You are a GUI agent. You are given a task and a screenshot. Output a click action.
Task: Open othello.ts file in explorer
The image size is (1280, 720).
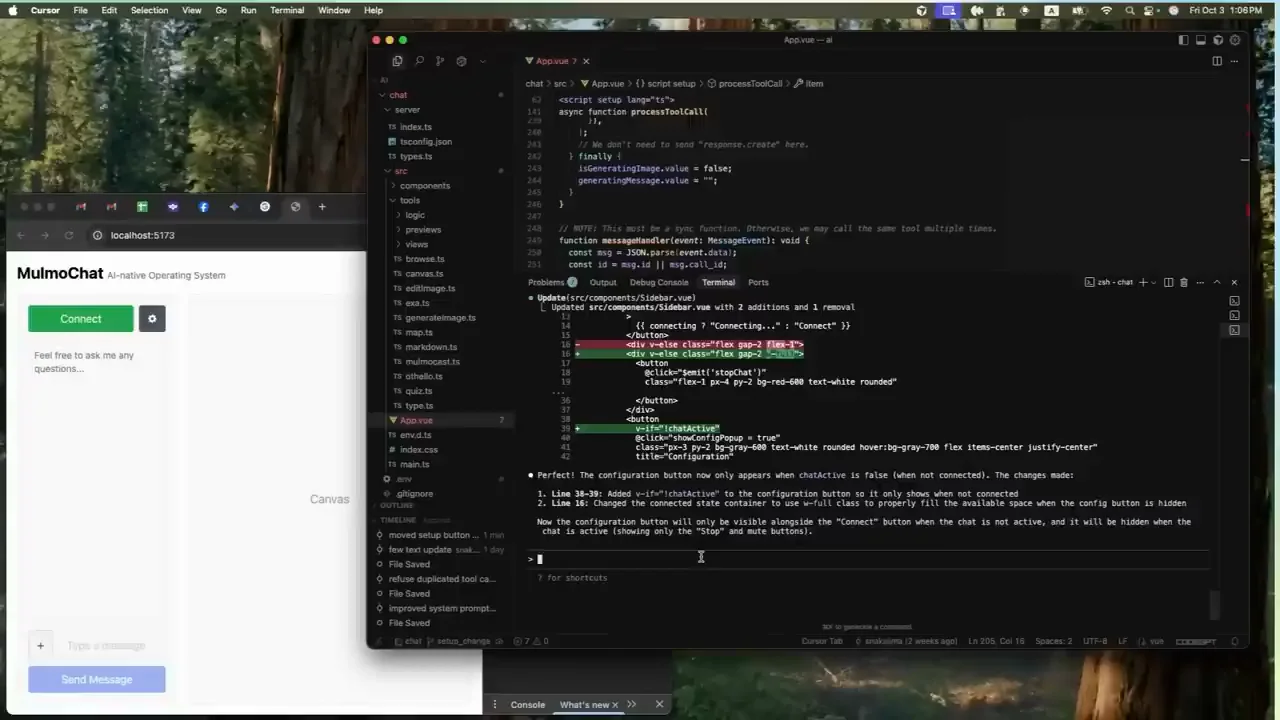click(x=424, y=377)
